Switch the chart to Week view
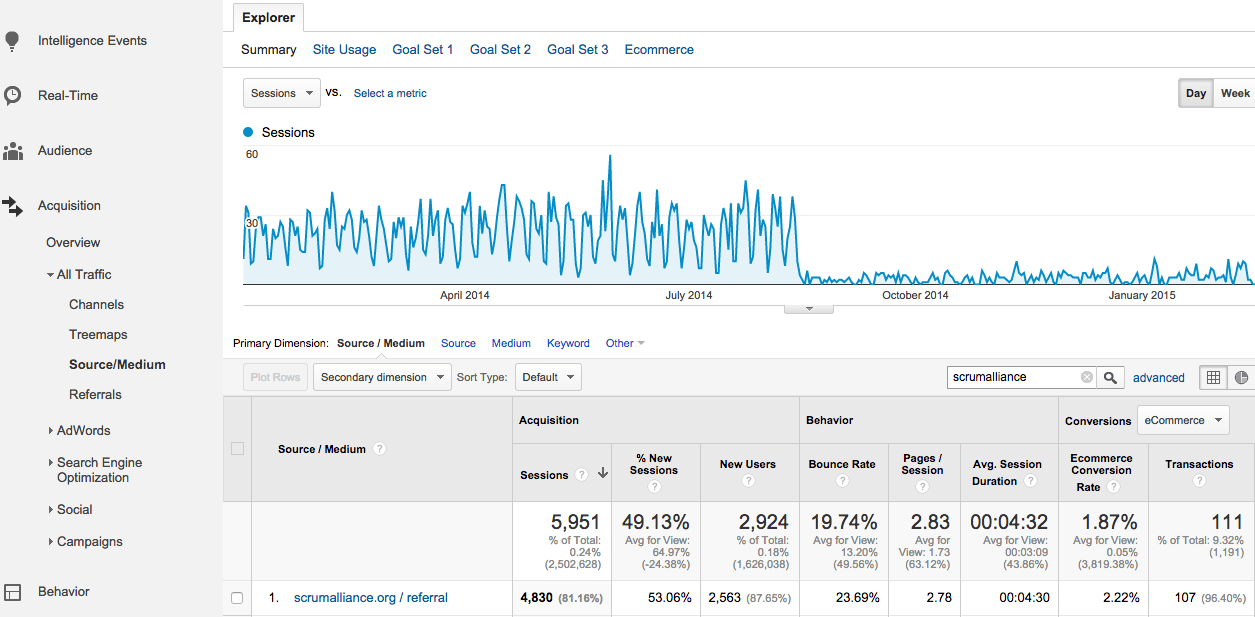This screenshot has height=617, width=1255. 1236,92
